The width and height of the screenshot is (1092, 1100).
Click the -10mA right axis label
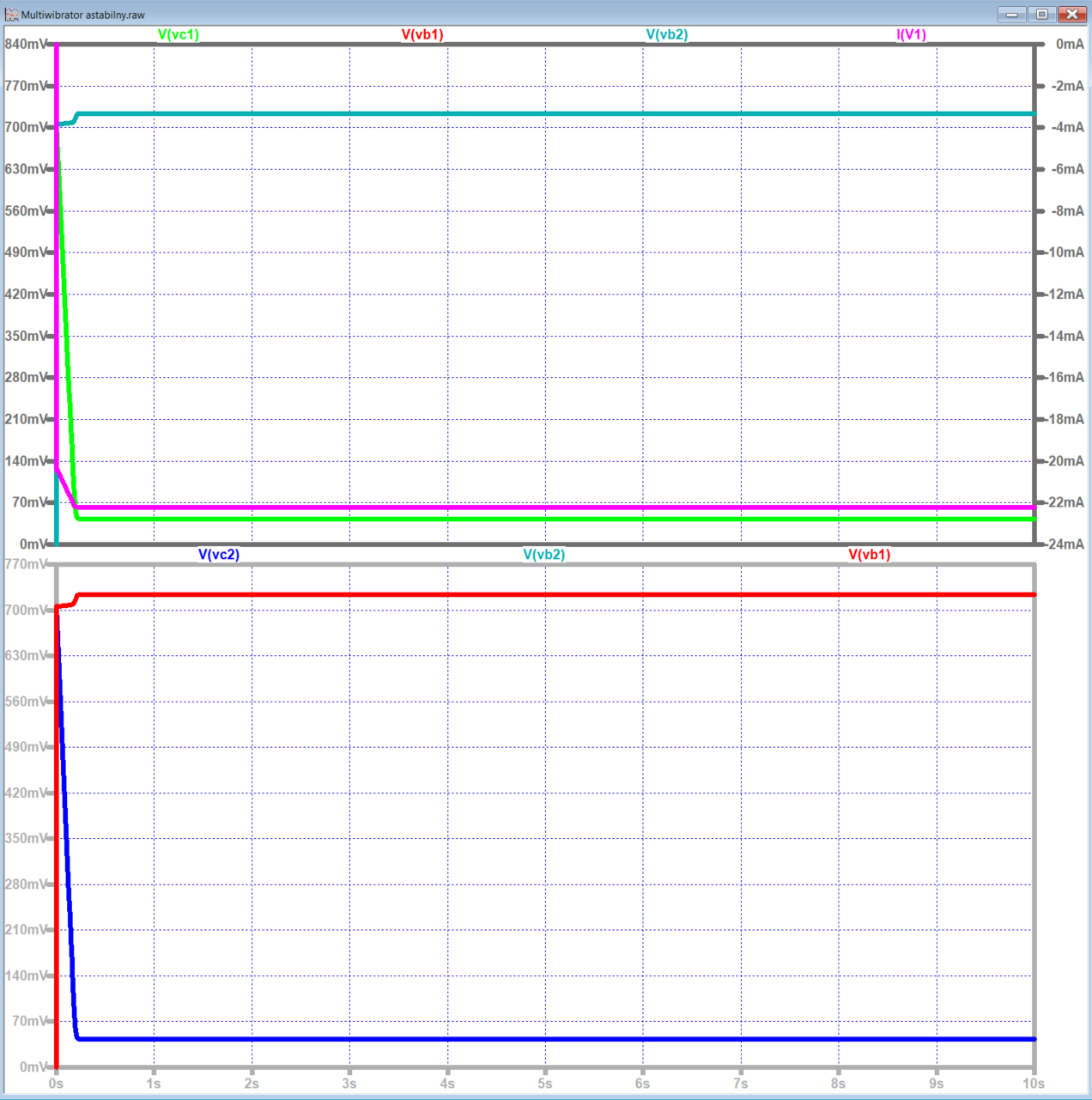1065,252
